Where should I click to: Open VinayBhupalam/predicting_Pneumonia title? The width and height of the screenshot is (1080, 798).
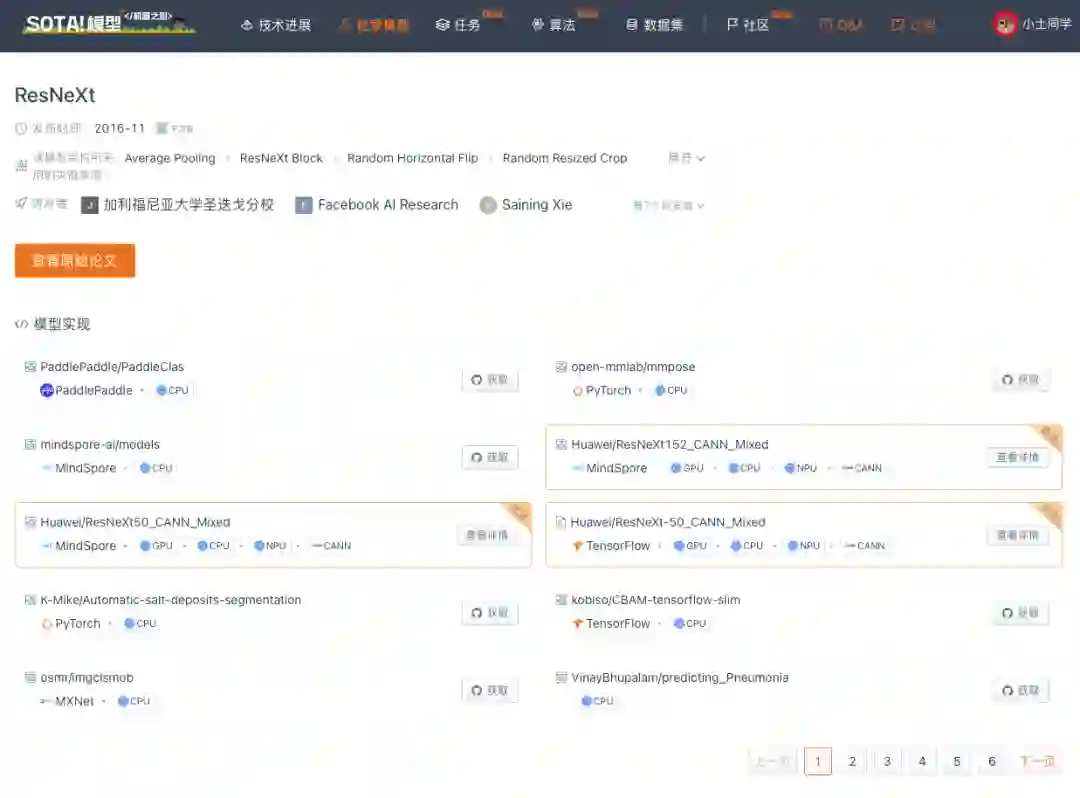pos(680,678)
